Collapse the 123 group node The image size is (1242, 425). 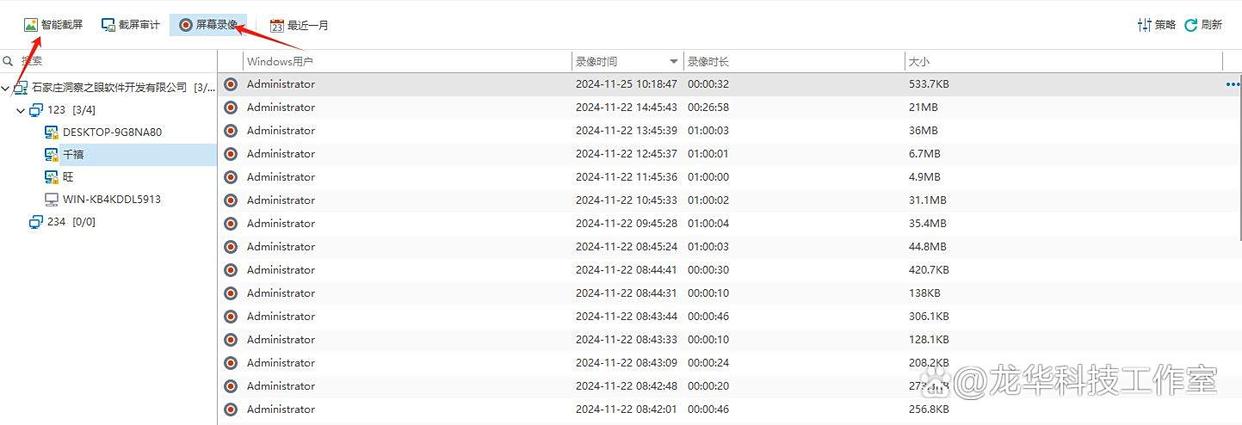pyautogui.click(x=21, y=111)
